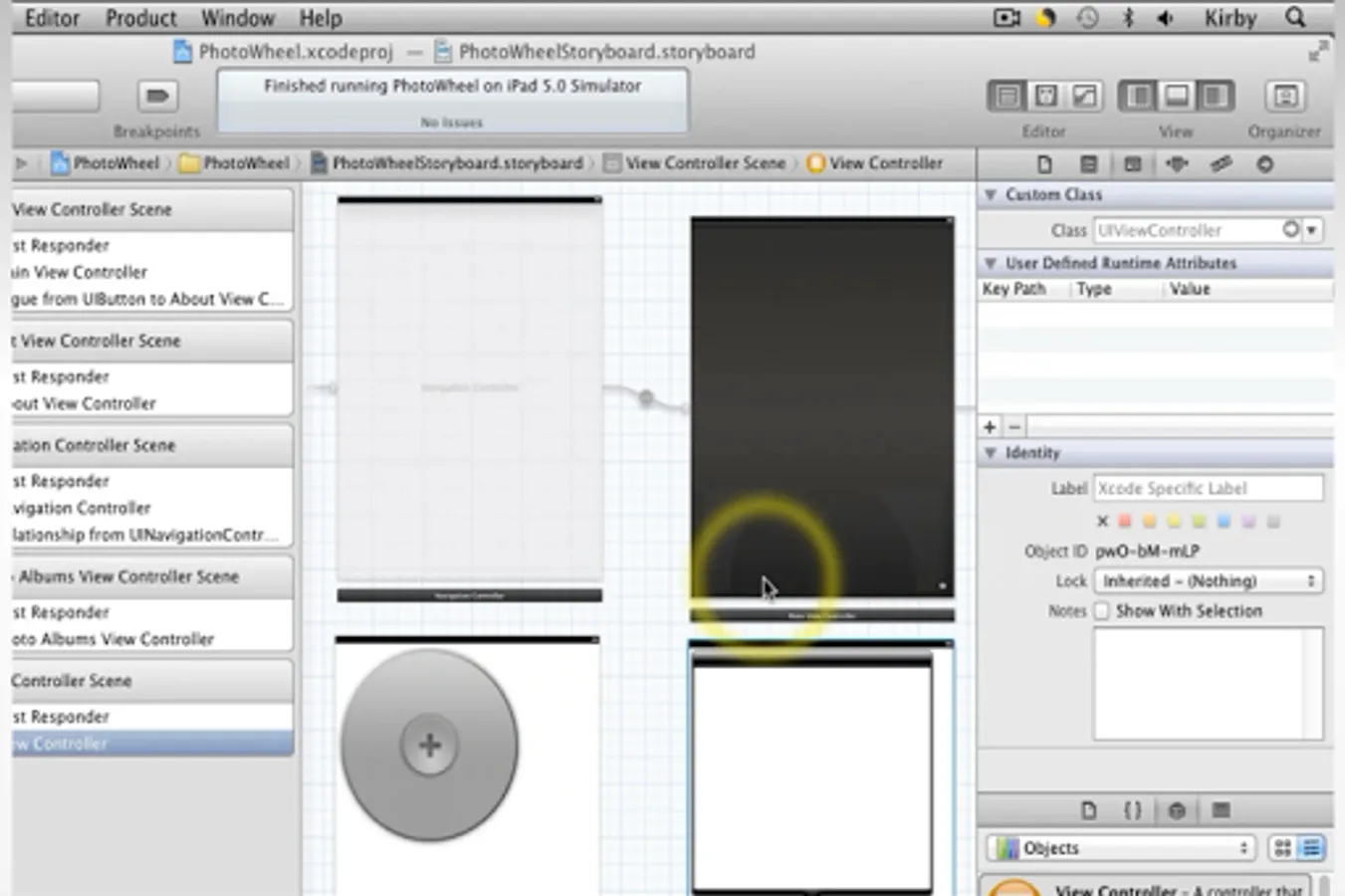1345x896 pixels.
Task: Switch the Object library to grid view
Action: [x=1283, y=847]
